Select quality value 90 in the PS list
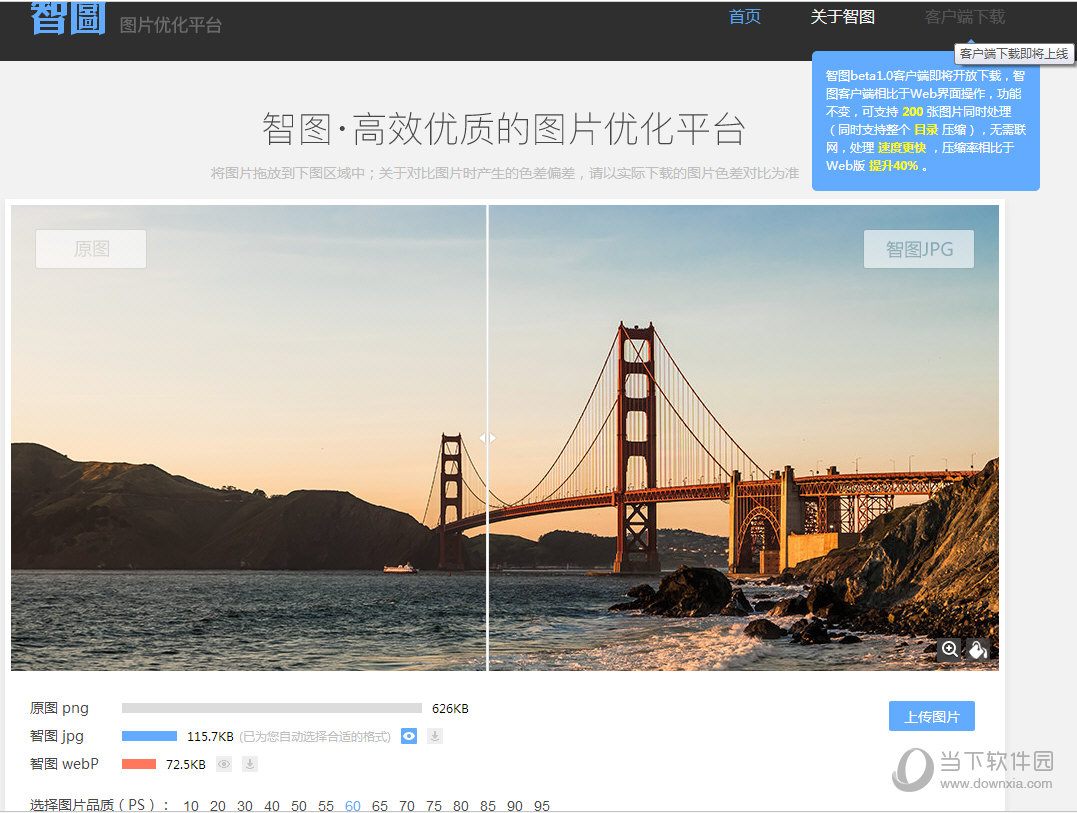Image resolution: width=1077 pixels, height=813 pixels. coord(514,805)
